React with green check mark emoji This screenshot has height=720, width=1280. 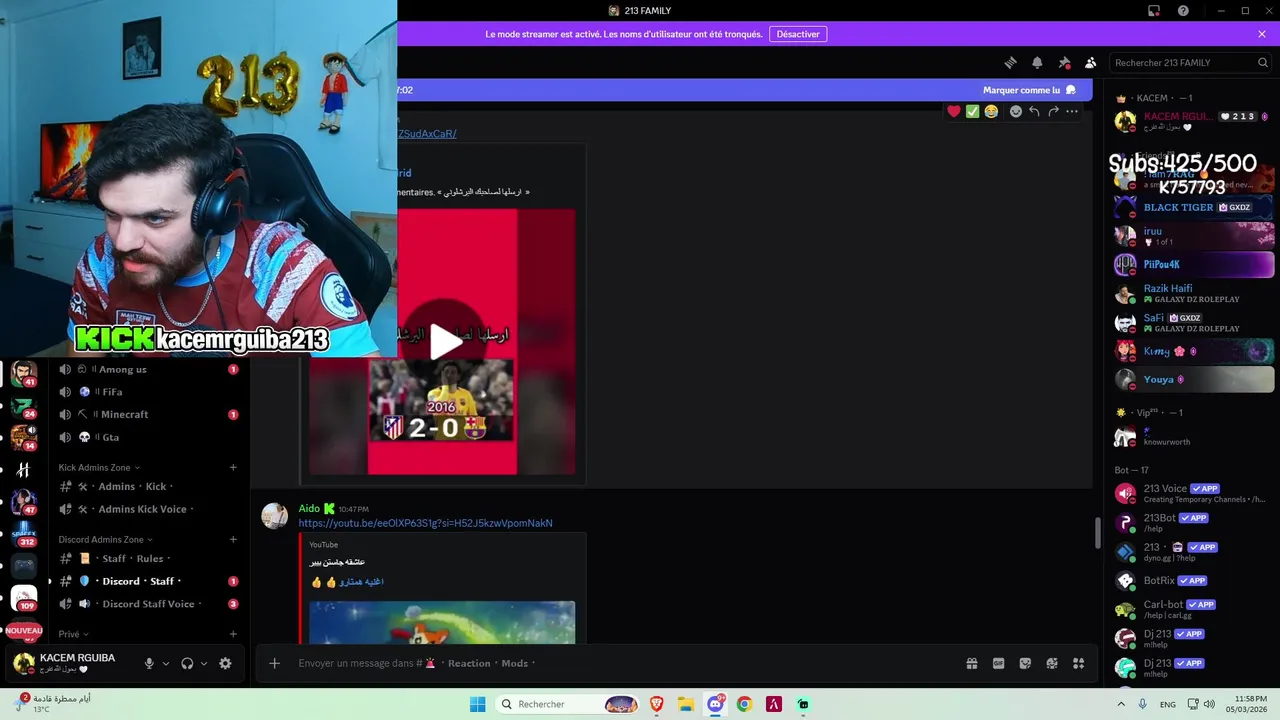coord(972,111)
